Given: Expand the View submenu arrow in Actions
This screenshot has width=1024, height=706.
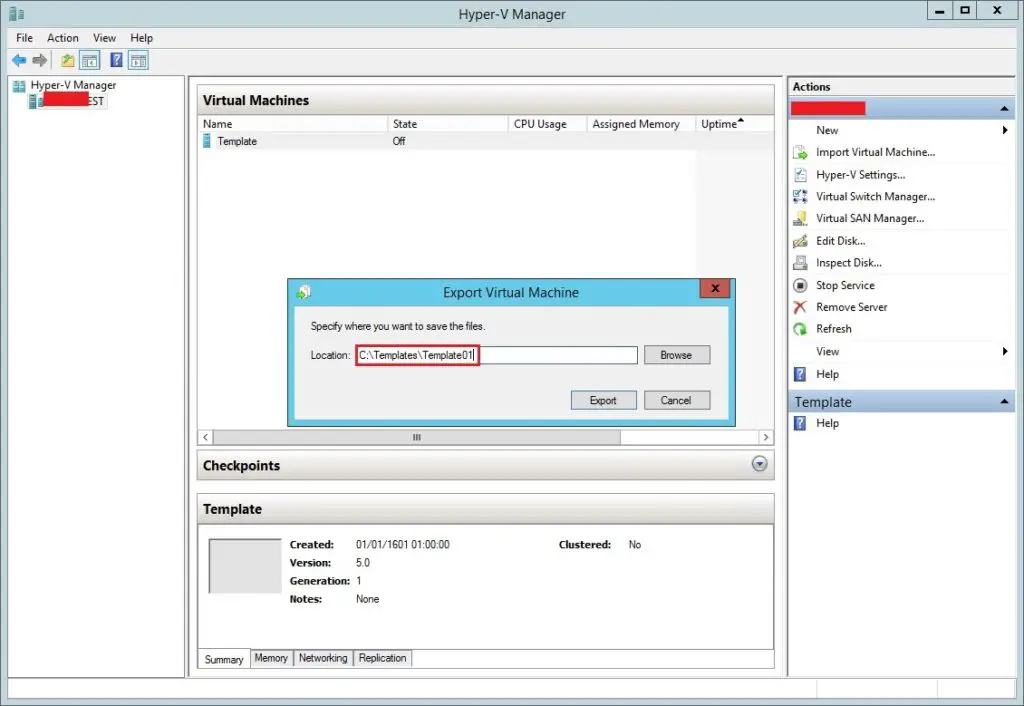Looking at the screenshot, I should pyautogui.click(x=1004, y=351).
